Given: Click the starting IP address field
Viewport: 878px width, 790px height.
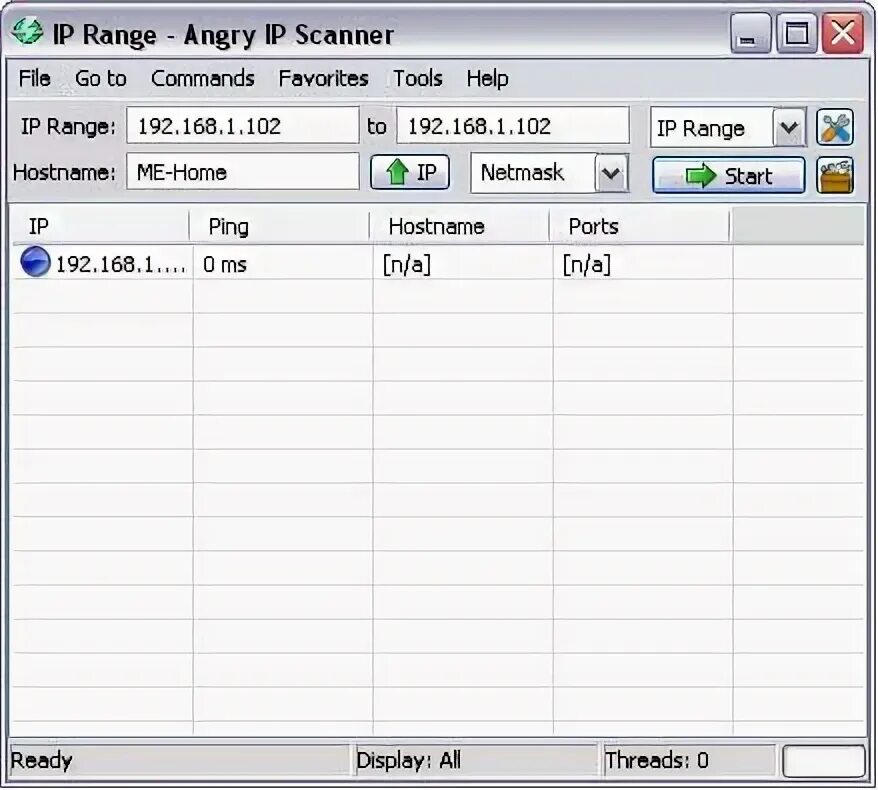Looking at the screenshot, I should point(242,125).
